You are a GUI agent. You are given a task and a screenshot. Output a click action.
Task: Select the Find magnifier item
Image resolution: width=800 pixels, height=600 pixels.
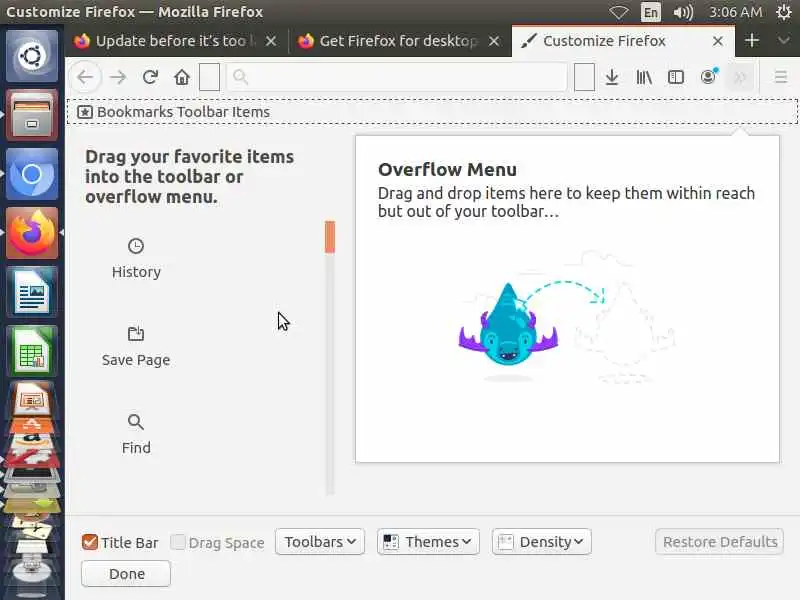(136, 435)
